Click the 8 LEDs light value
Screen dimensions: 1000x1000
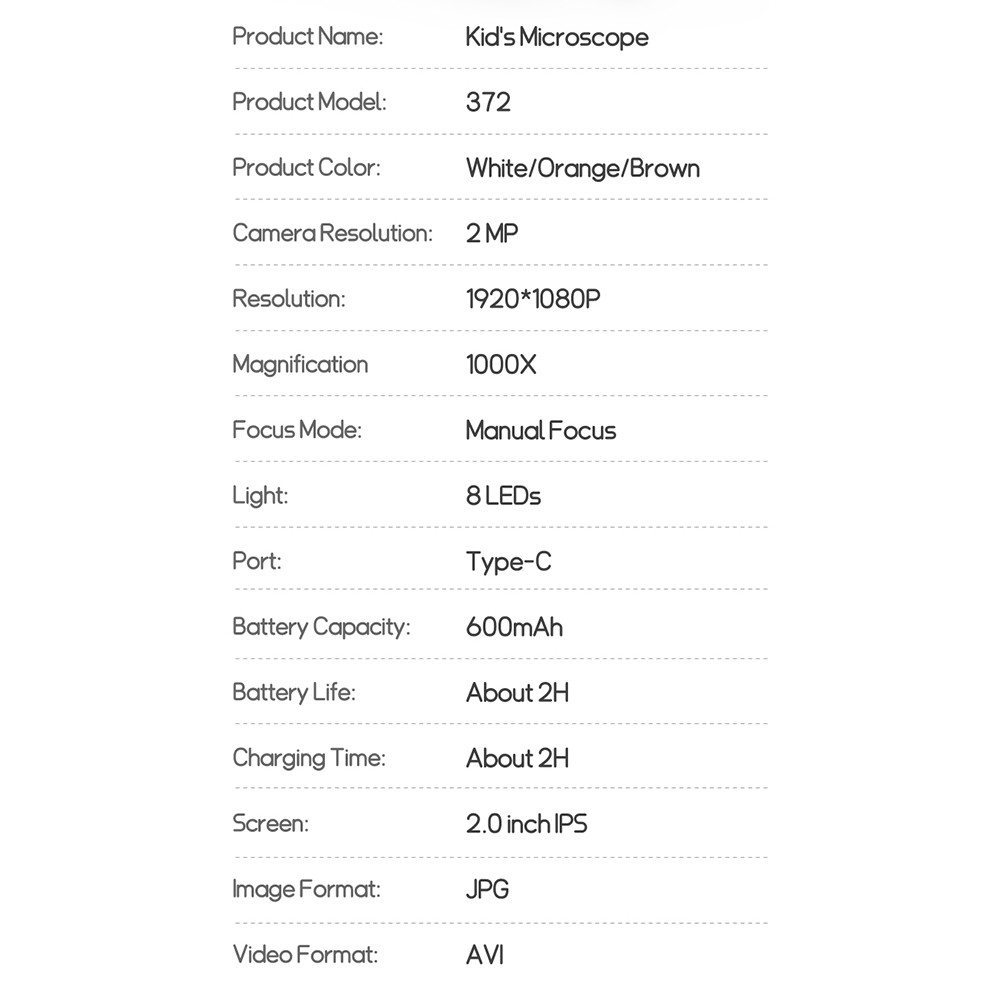(x=503, y=496)
